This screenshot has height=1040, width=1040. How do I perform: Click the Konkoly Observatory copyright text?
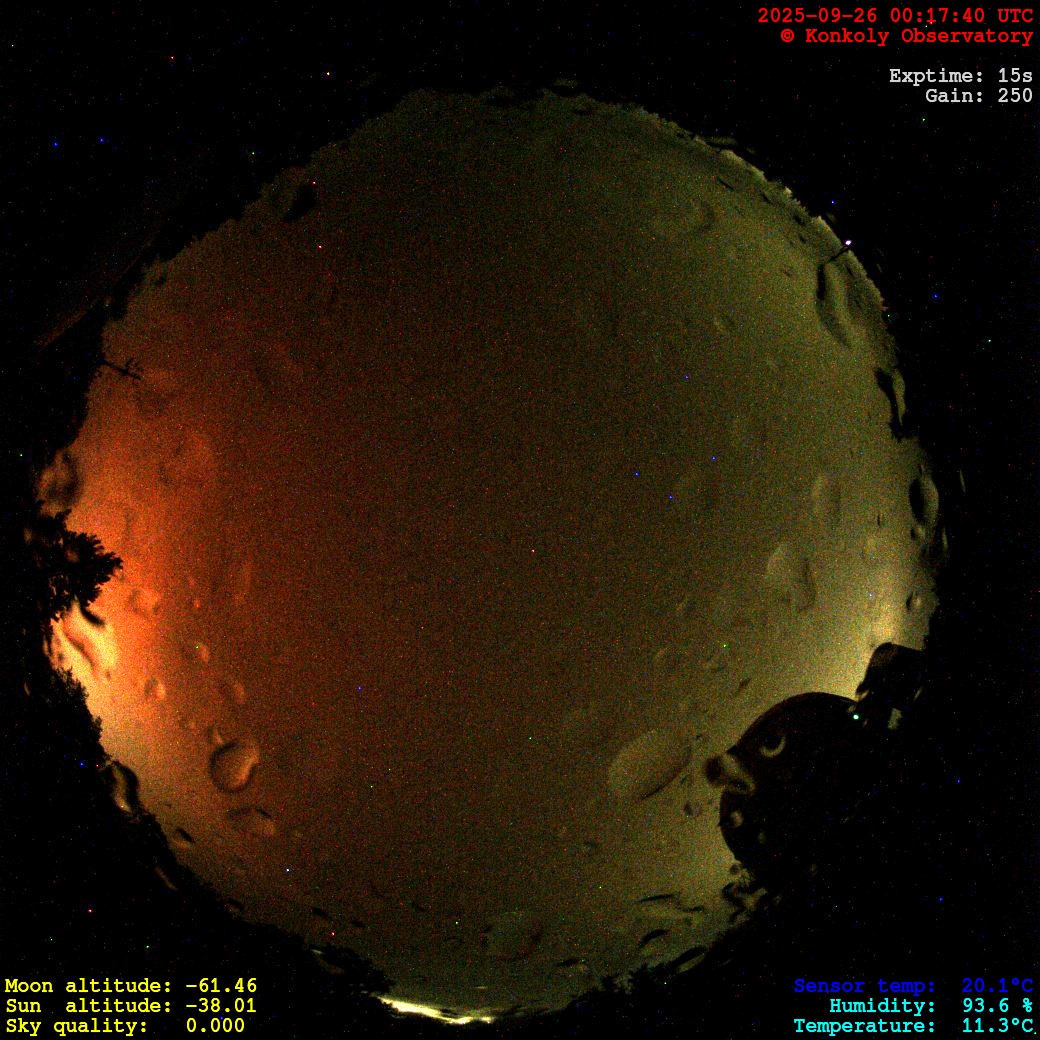tap(906, 36)
